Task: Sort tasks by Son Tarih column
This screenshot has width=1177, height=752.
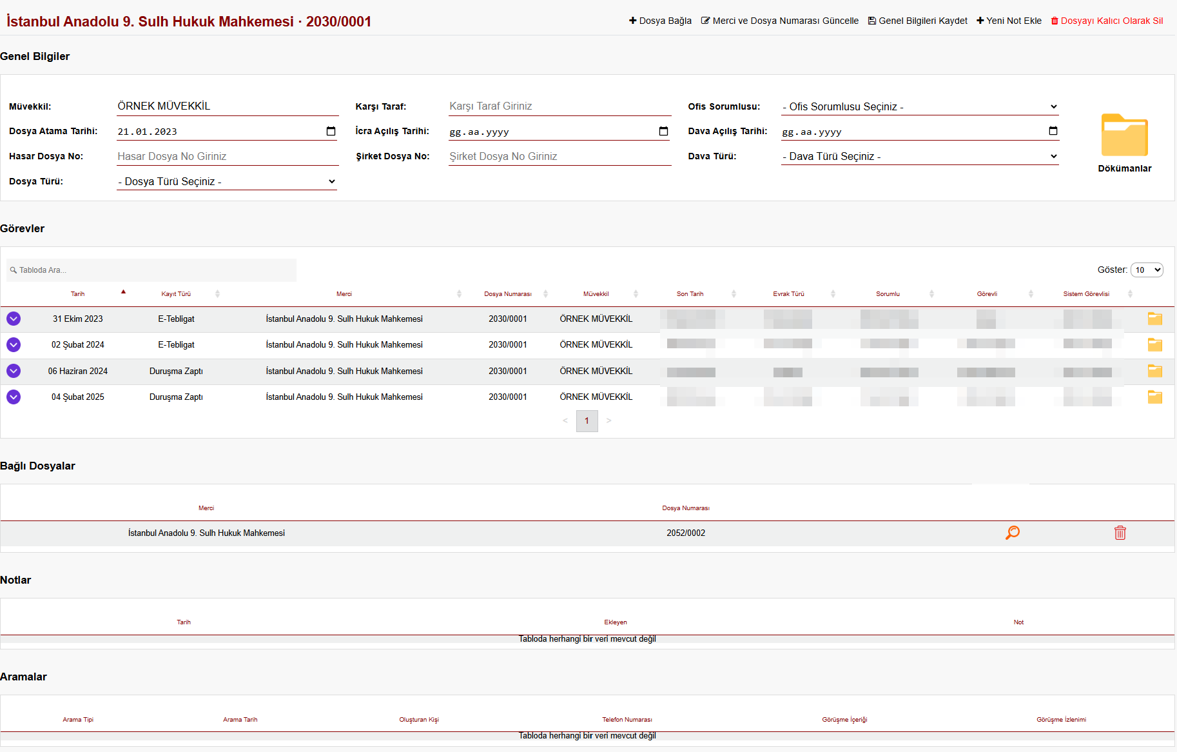Action: click(690, 294)
